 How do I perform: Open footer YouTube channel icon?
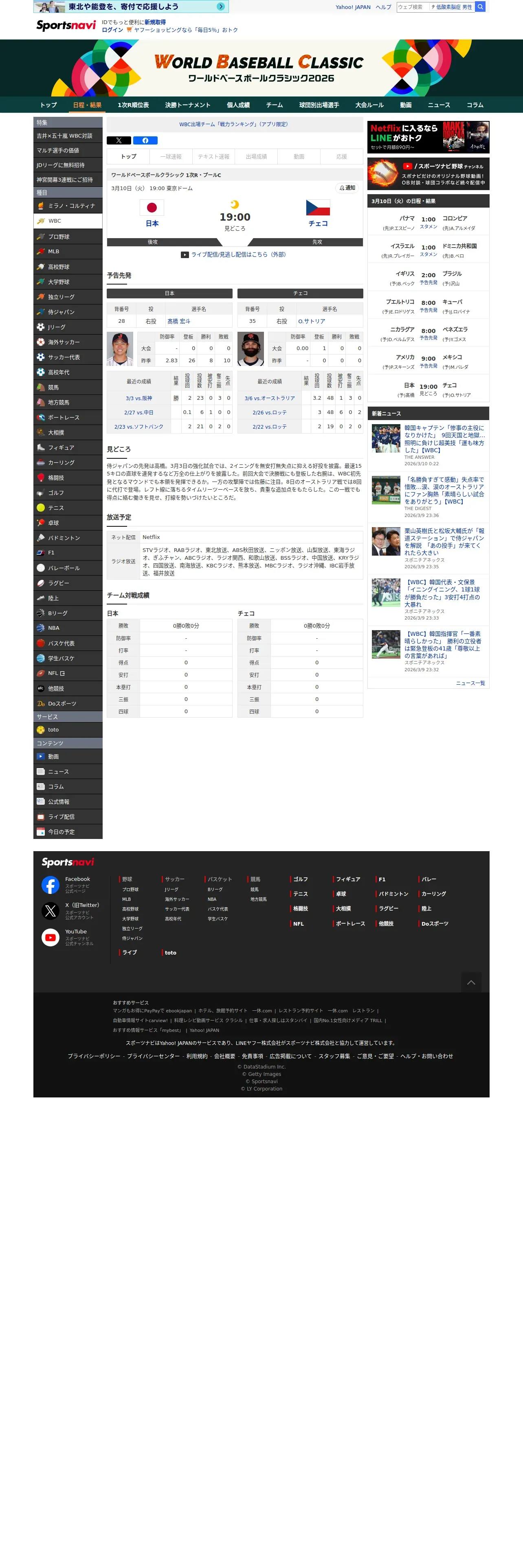pyautogui.click(x=51, y=937)
